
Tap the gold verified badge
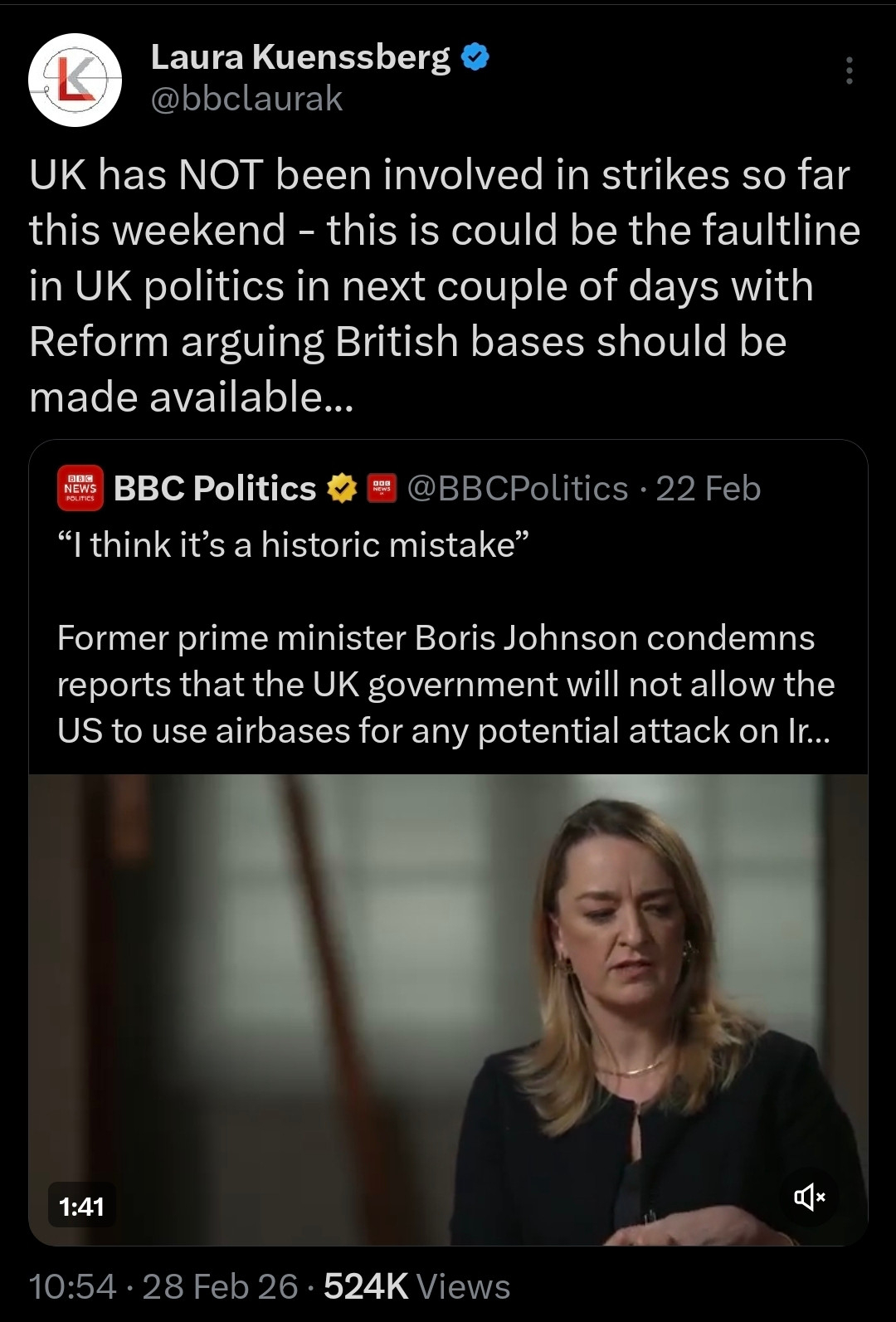(x=341, y=488)
